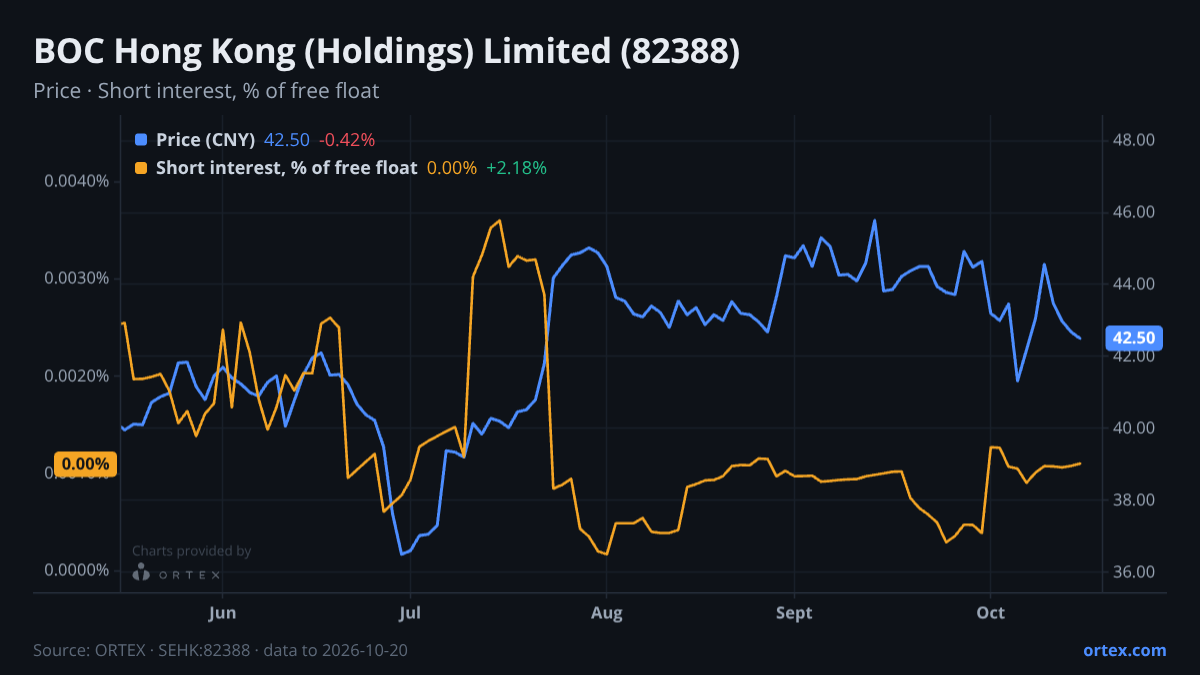Click the 0.0000% left axis label
1200x675 pixels.
coord(76,570)
